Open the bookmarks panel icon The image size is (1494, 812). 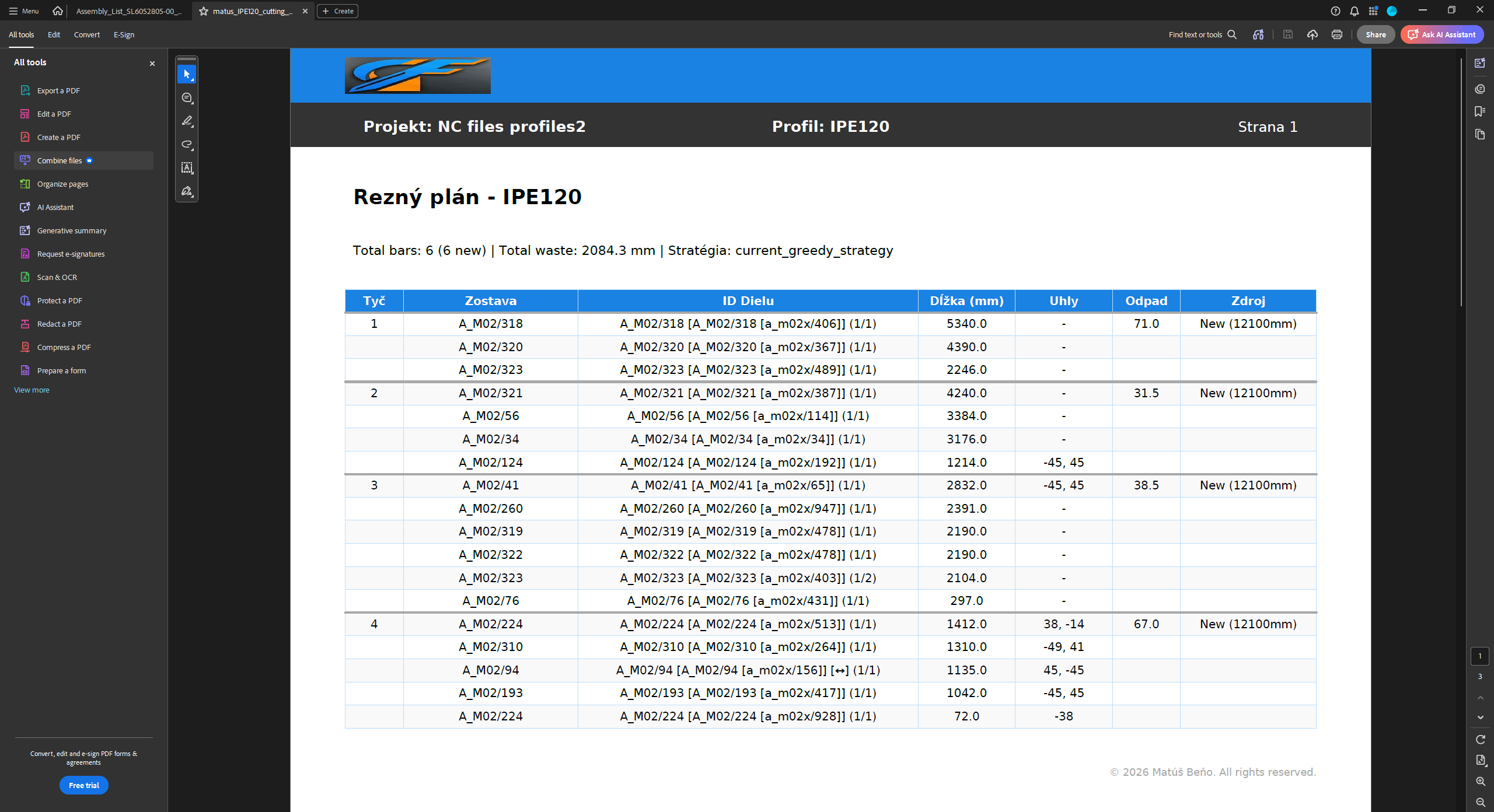tap(1479, 111)
